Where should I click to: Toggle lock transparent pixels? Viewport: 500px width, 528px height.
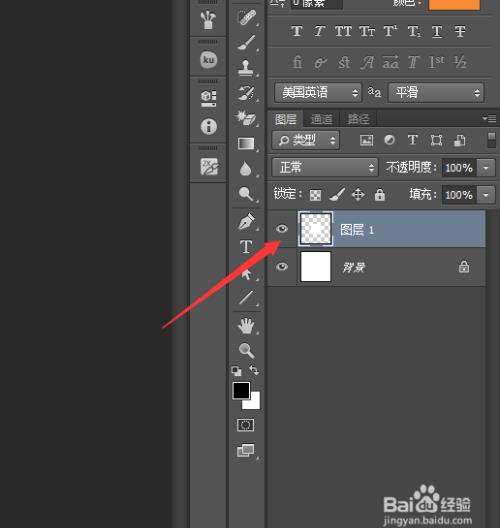point(315,195)
